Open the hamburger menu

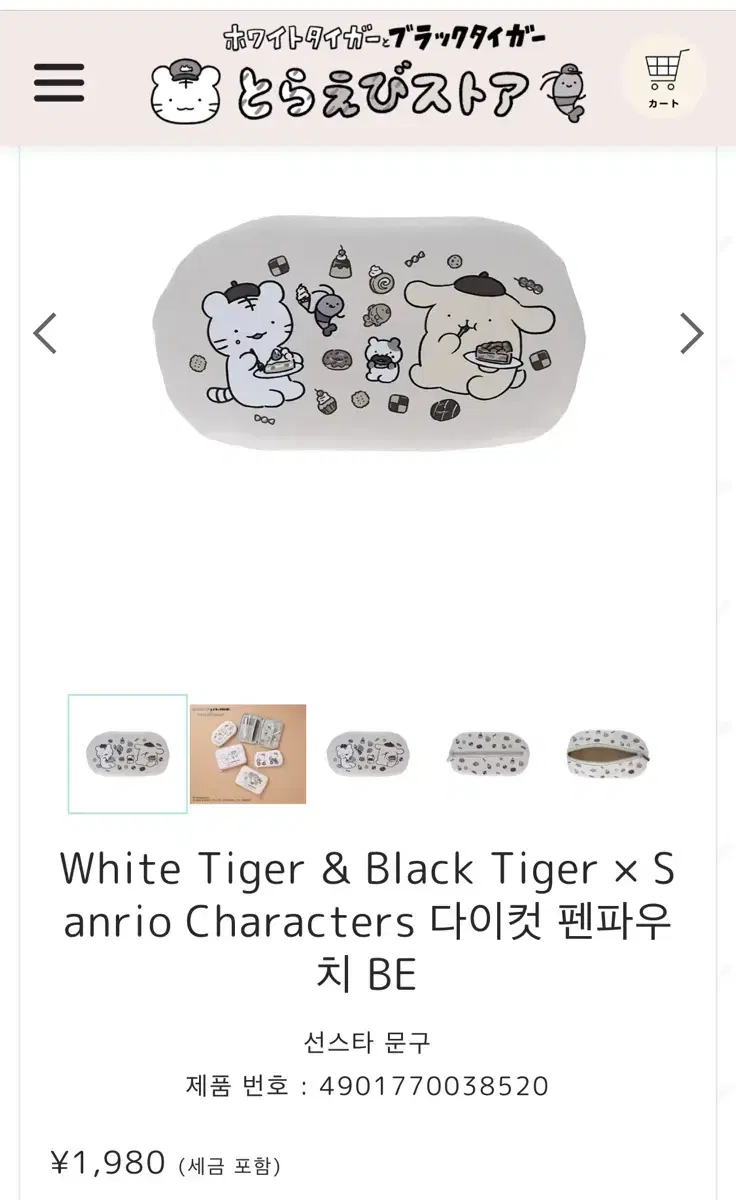click(x=59, y=83)
